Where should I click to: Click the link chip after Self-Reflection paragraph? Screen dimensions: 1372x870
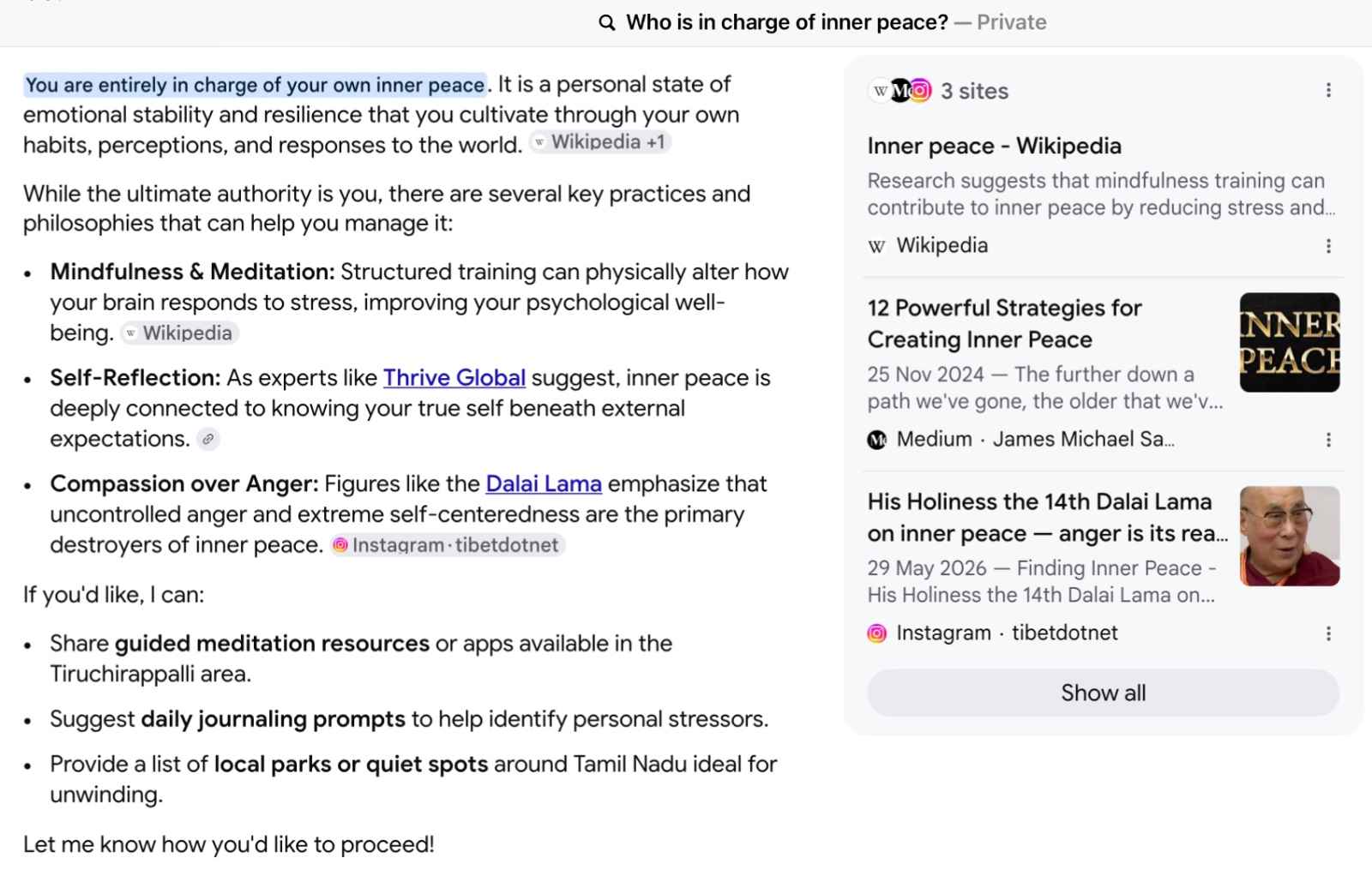(208, 439)
